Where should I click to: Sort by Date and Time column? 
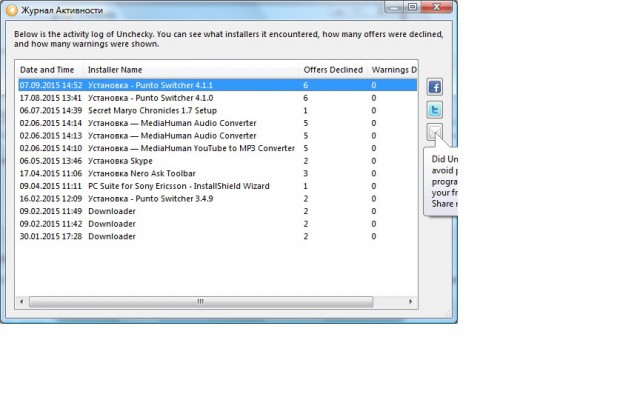pyautogui.click(x=49, y=70)
